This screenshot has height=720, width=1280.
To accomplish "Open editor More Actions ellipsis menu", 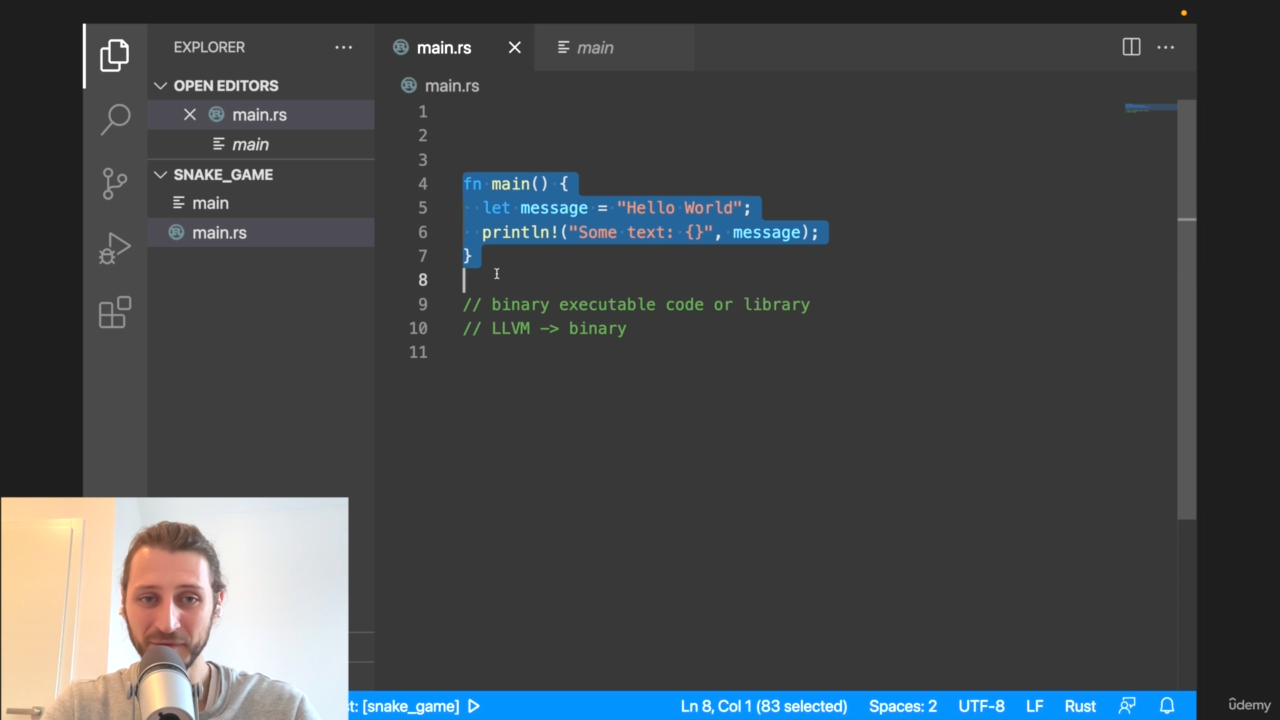I will point(1166,47).
